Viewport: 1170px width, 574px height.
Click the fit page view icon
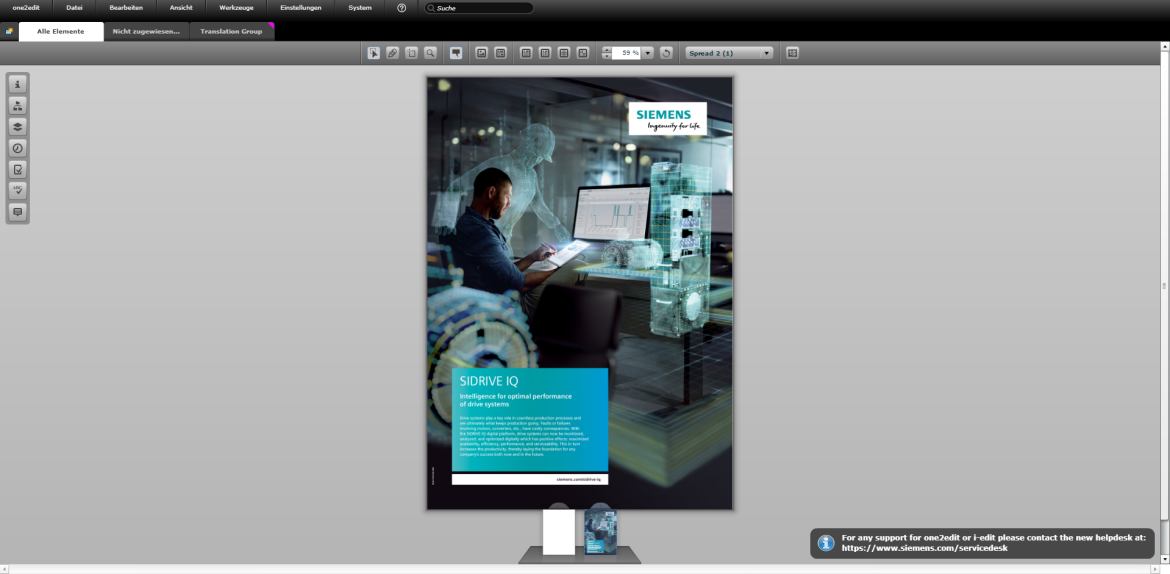(526, 53)
